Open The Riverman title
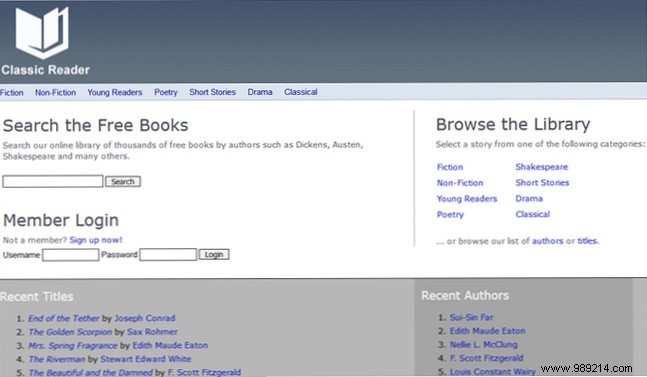The image size is (647, 377). (x=57, y=359)
